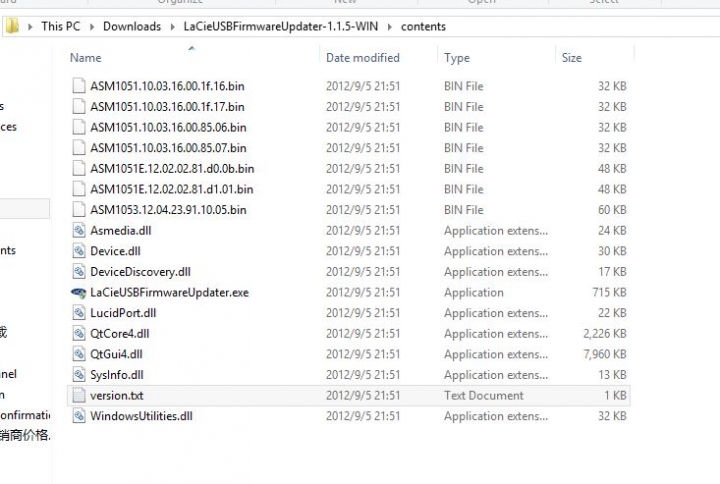Select file name SysInfo.dll
The height and width of the screenshot is (484, 720).
pyautogui.click(x=117, y=375)
